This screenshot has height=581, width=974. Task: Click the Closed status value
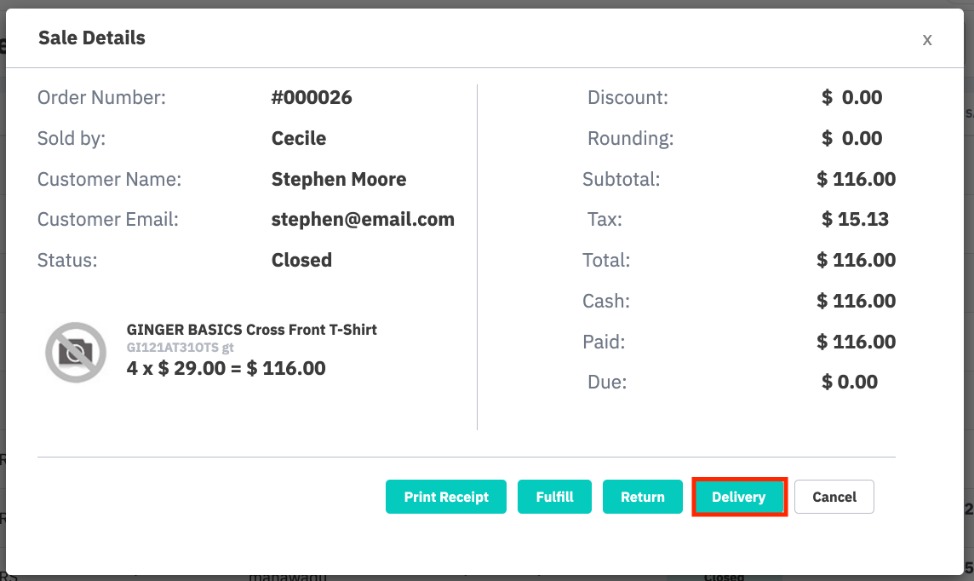[x=302, y=260]
